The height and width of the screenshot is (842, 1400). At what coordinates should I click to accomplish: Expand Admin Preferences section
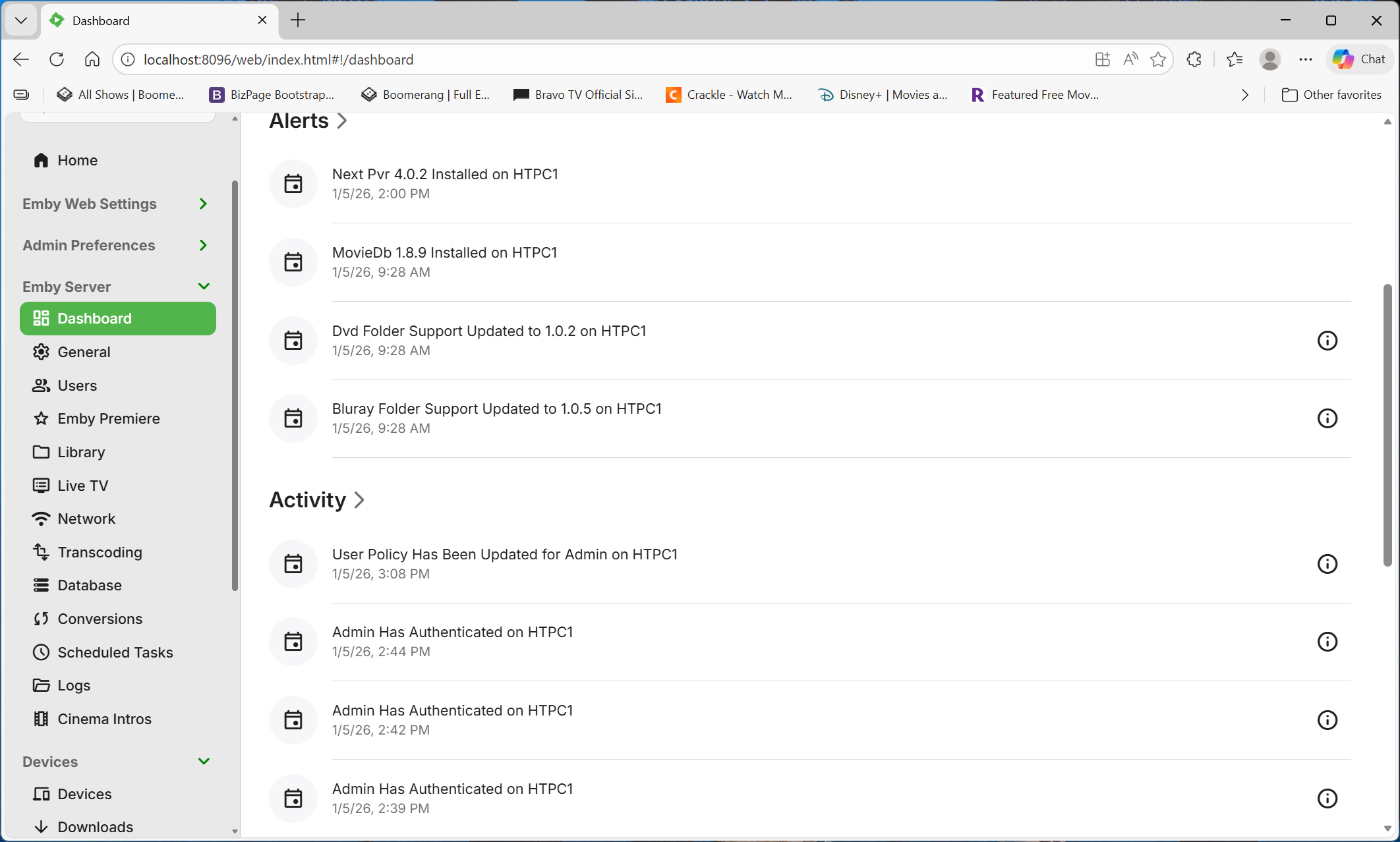tap(203, 245)
